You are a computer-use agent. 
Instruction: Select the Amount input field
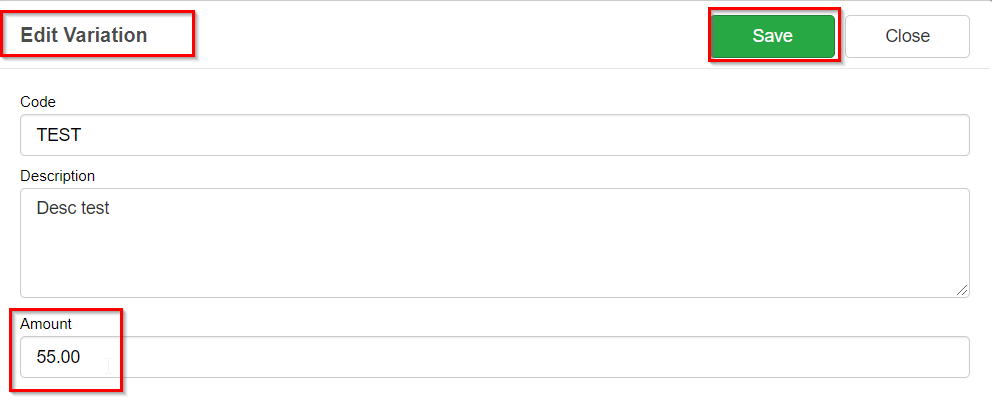coord(494,357)
